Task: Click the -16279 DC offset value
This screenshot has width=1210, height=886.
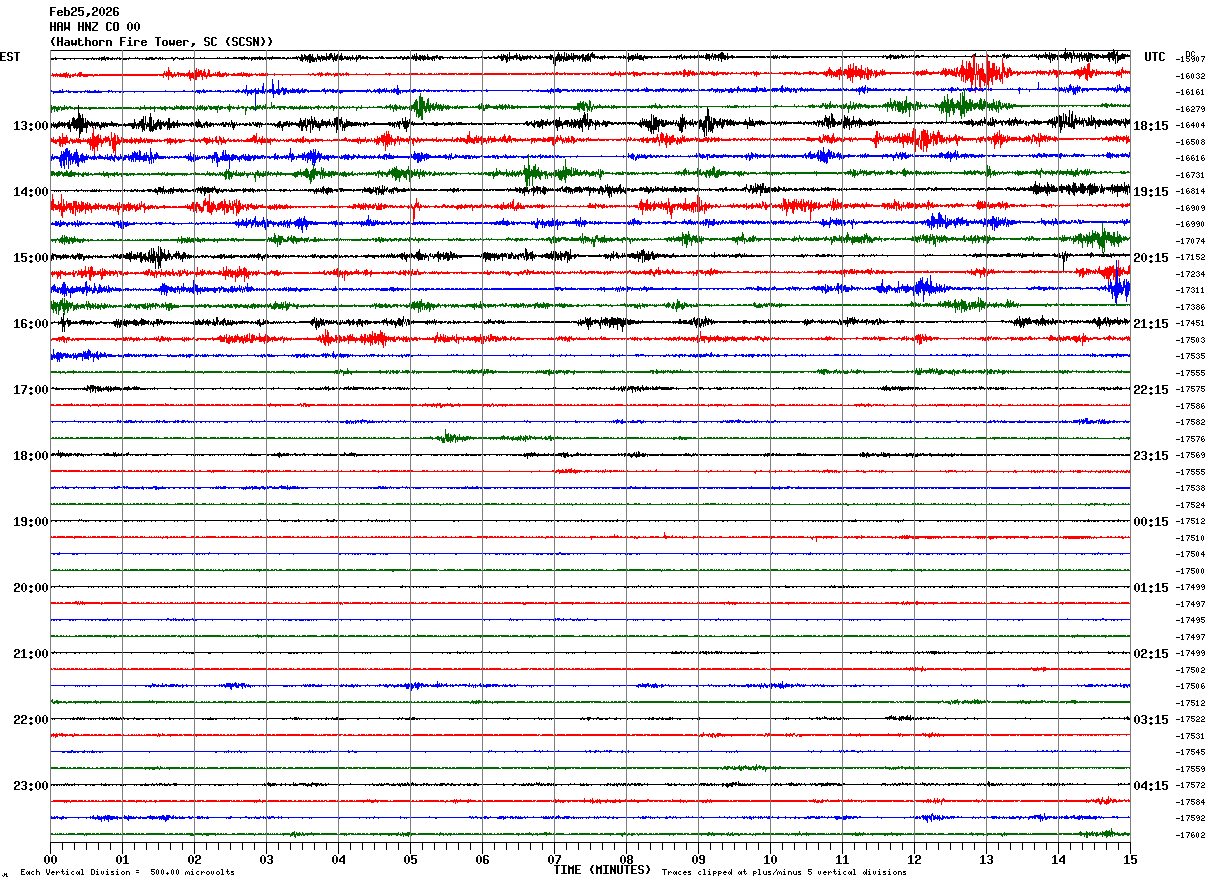Action: coord(1191,109)
